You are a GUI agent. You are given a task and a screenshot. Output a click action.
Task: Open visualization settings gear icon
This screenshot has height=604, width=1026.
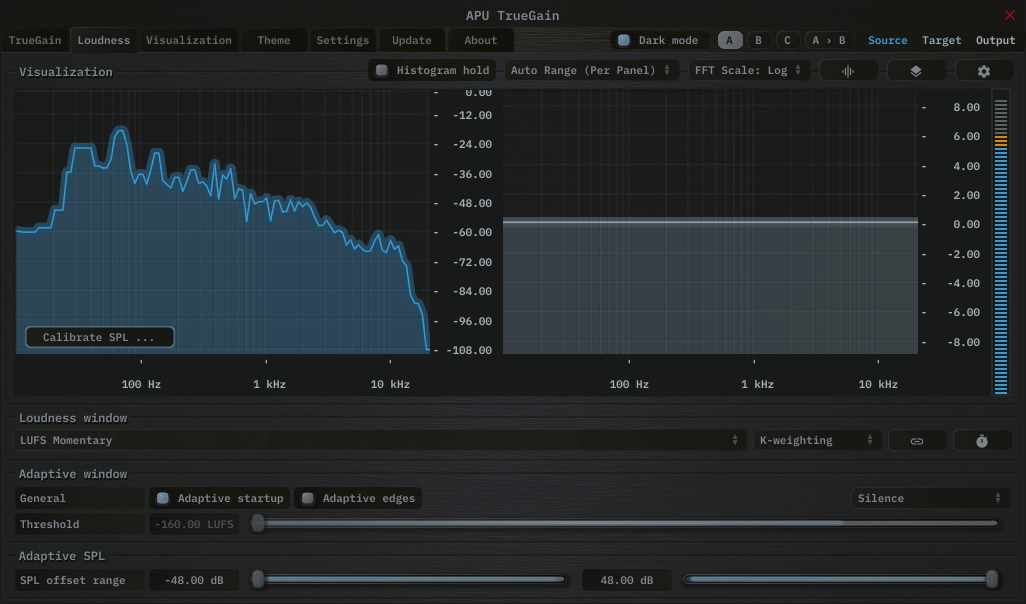pyautogui.click(x=984, y=71)
